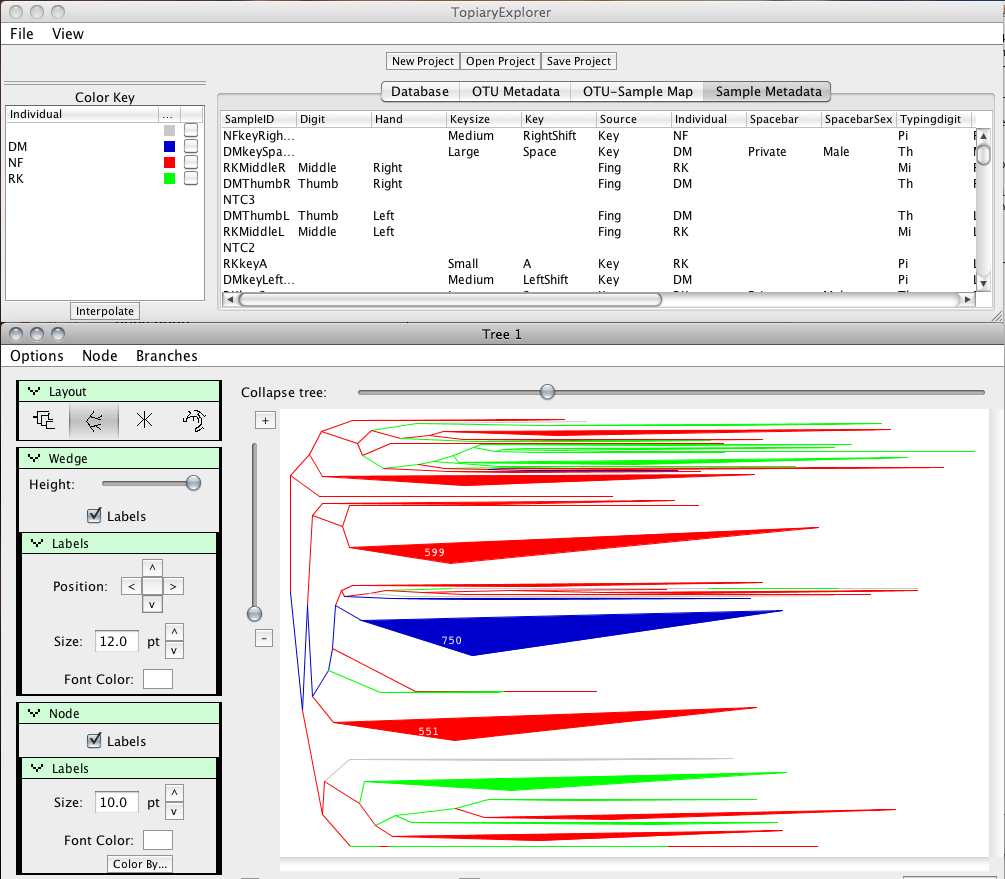Click the blue 750 collapsed wedge
1005x879 pixels.
pos(513,633)
